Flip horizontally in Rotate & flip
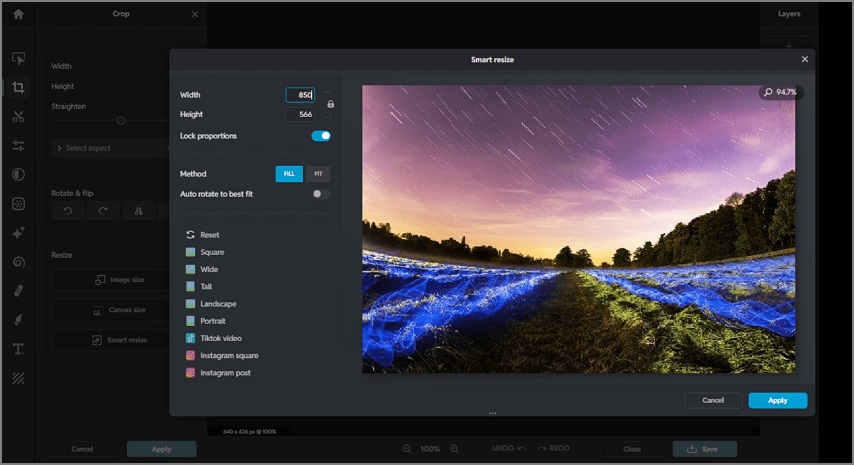This screenshot has width=854, height=465. pos(138,211)
